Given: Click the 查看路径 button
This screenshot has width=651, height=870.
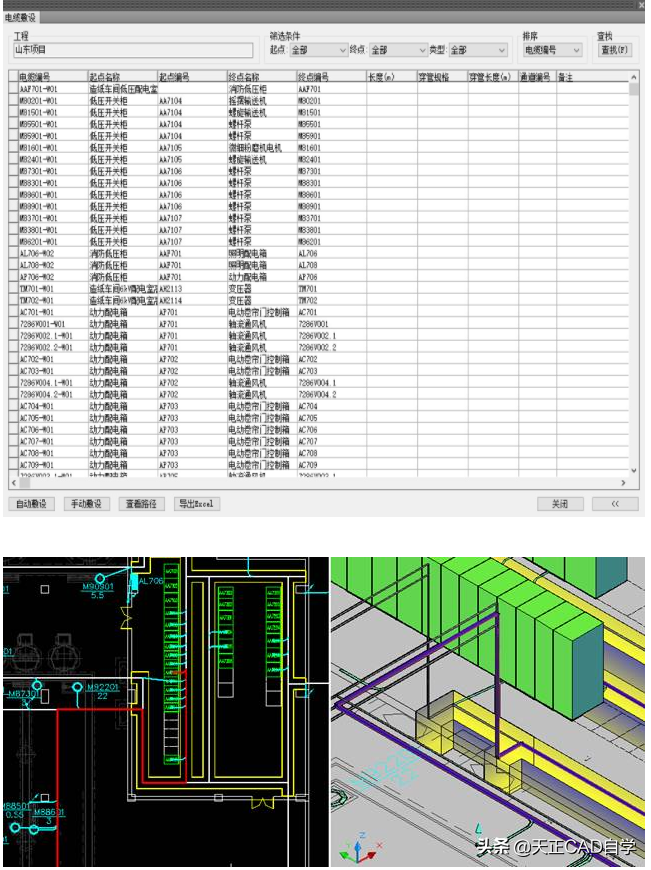Looking at the screenshot, I should 141,504.
